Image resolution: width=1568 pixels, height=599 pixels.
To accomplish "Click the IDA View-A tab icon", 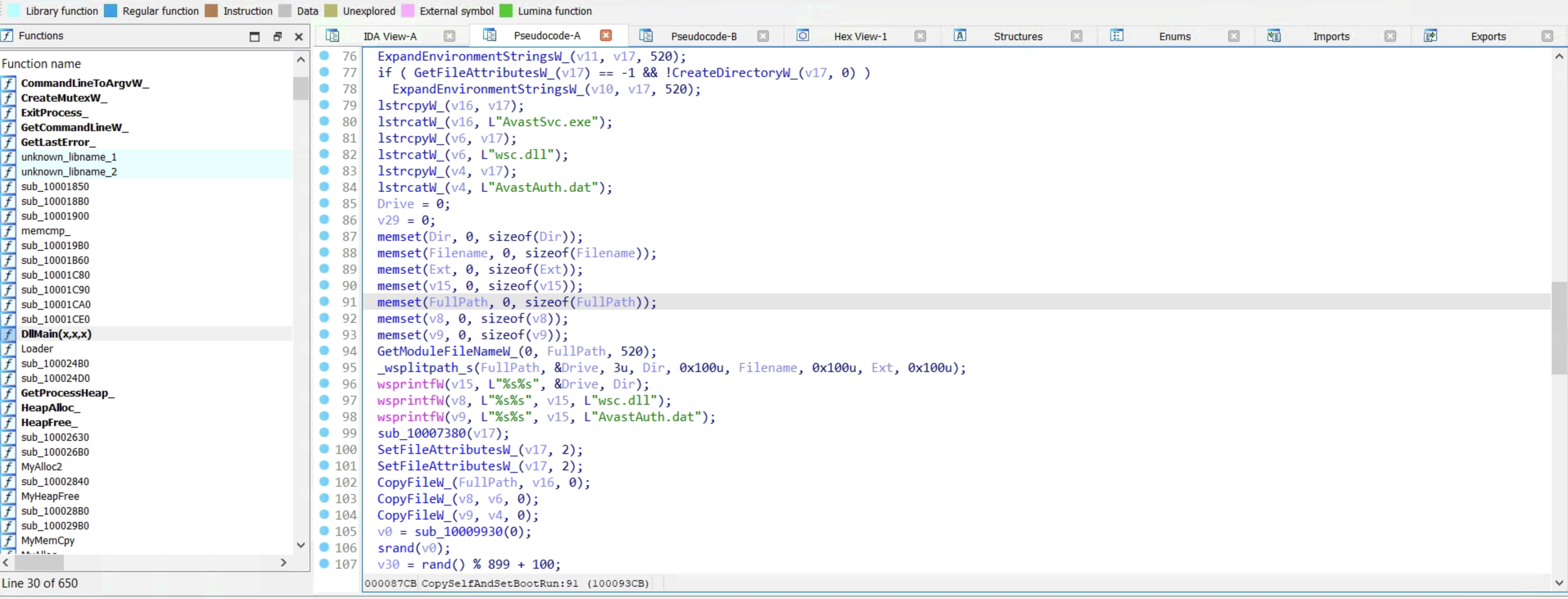I will point(332,36).
